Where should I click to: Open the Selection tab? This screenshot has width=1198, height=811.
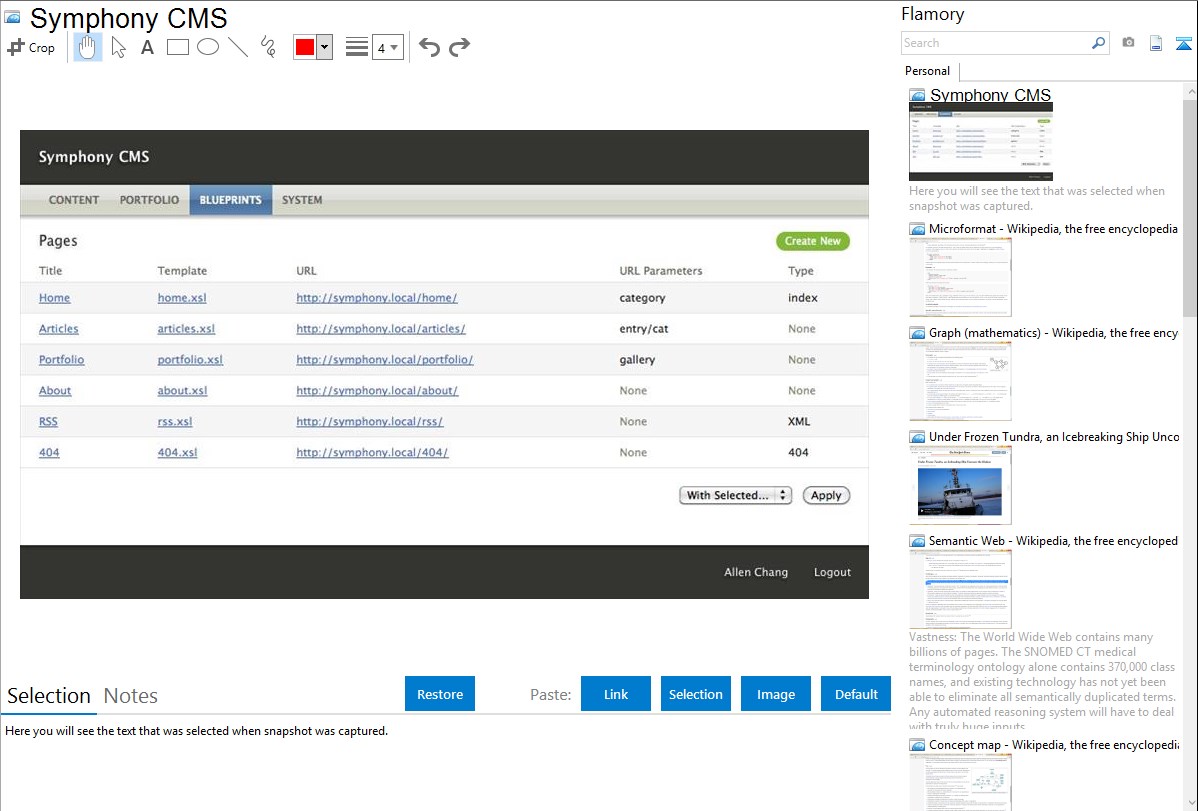pos(49,696)
